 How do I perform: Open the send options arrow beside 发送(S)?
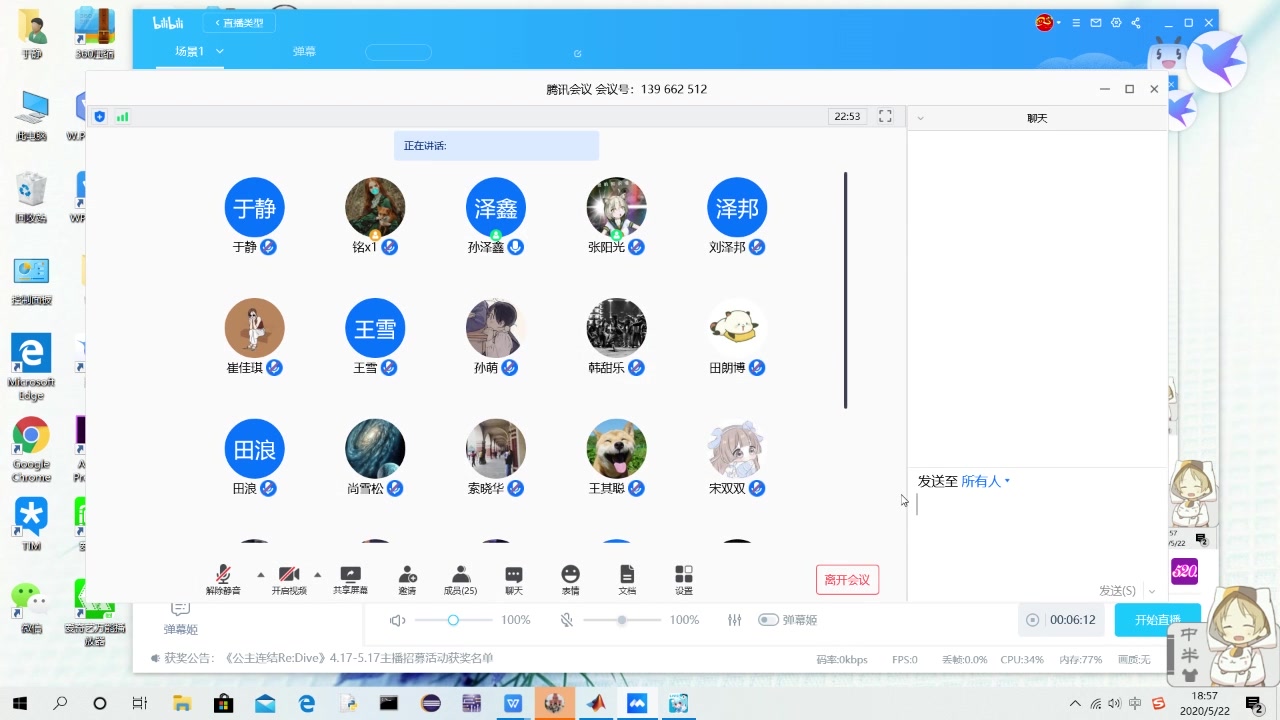[x=1152, y=591]
